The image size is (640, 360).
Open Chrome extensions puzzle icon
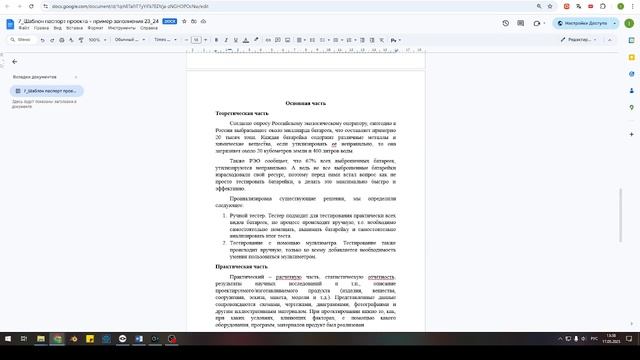click(603, 6)
